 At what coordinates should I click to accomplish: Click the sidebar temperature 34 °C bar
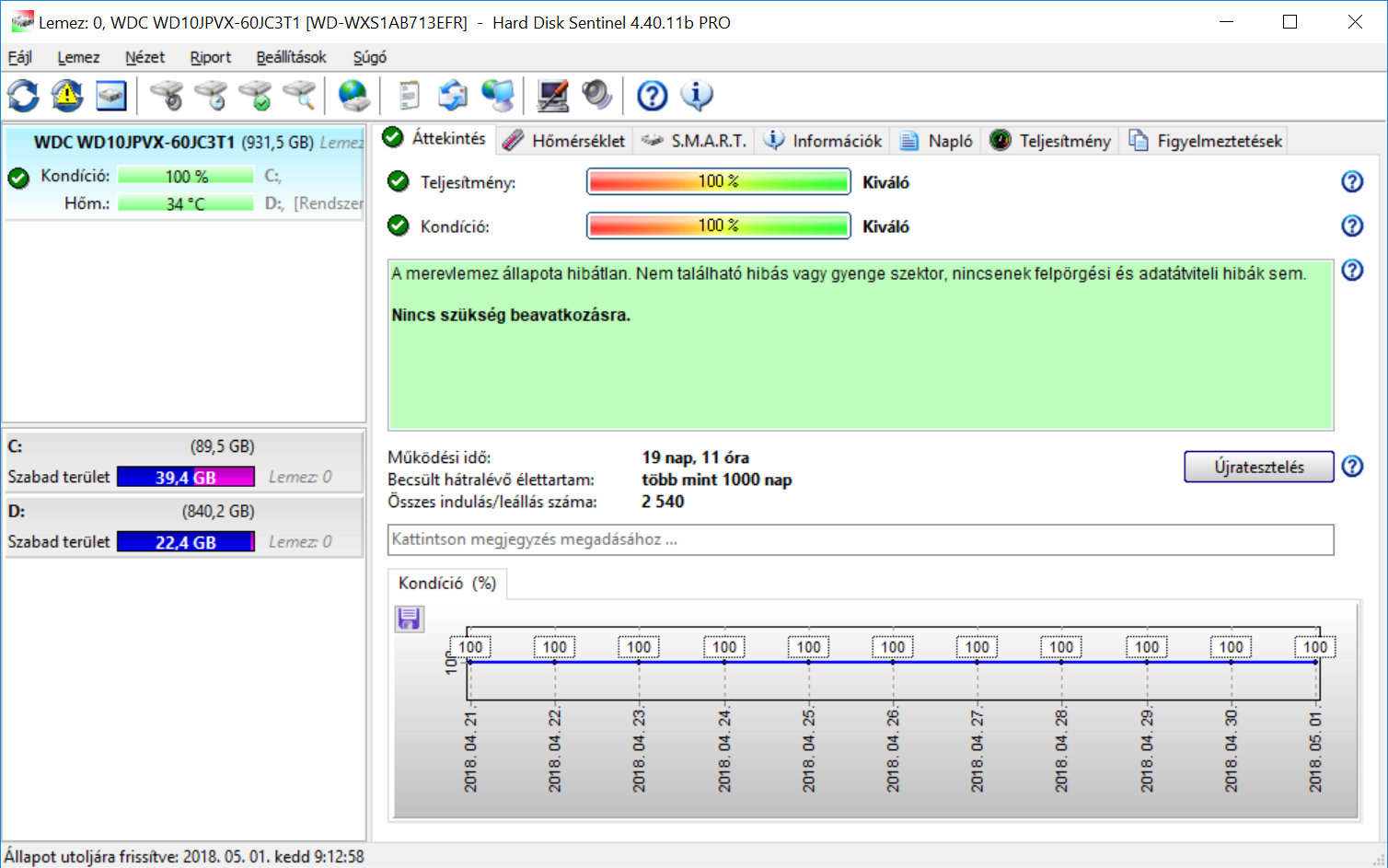[186, 203]
